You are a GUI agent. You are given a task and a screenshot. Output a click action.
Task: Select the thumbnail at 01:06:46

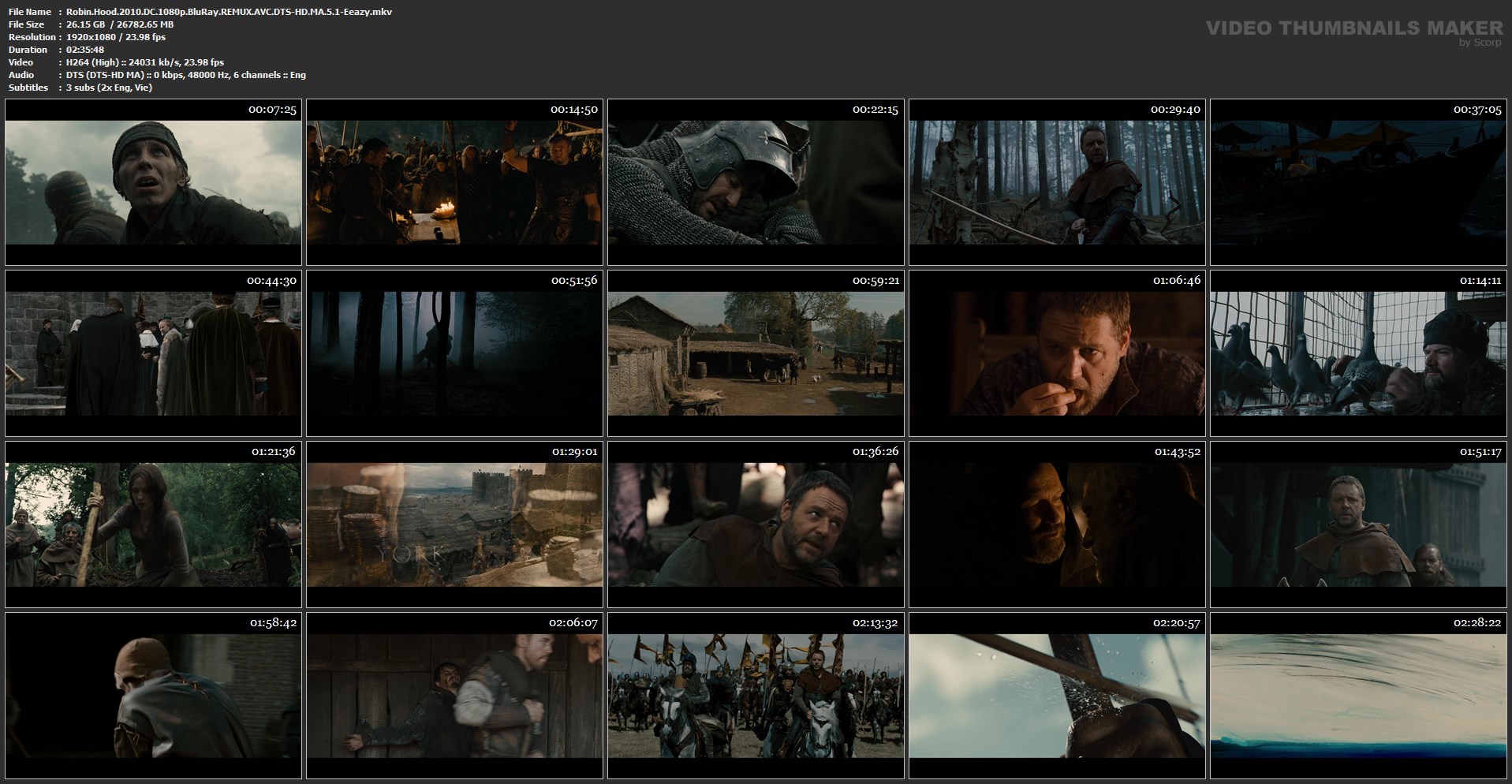pyautogui.click(x=1057, y=353)
